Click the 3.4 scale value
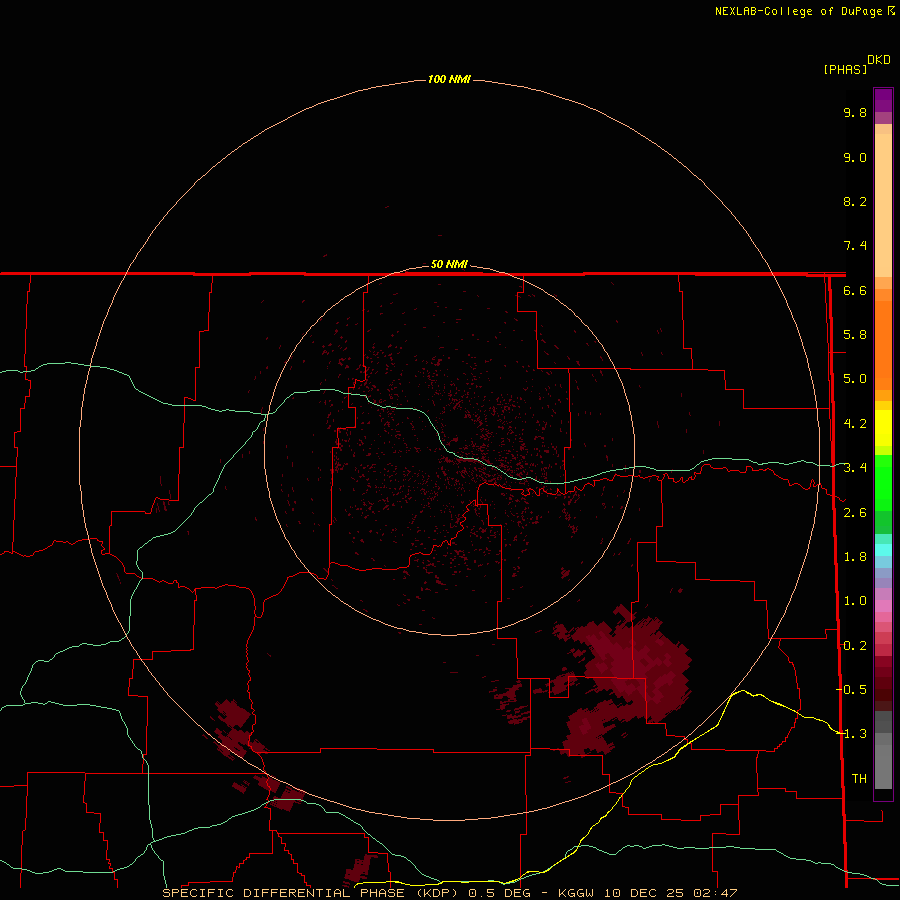The height and width of the screenshot is (900, 900). coord(855,468)
